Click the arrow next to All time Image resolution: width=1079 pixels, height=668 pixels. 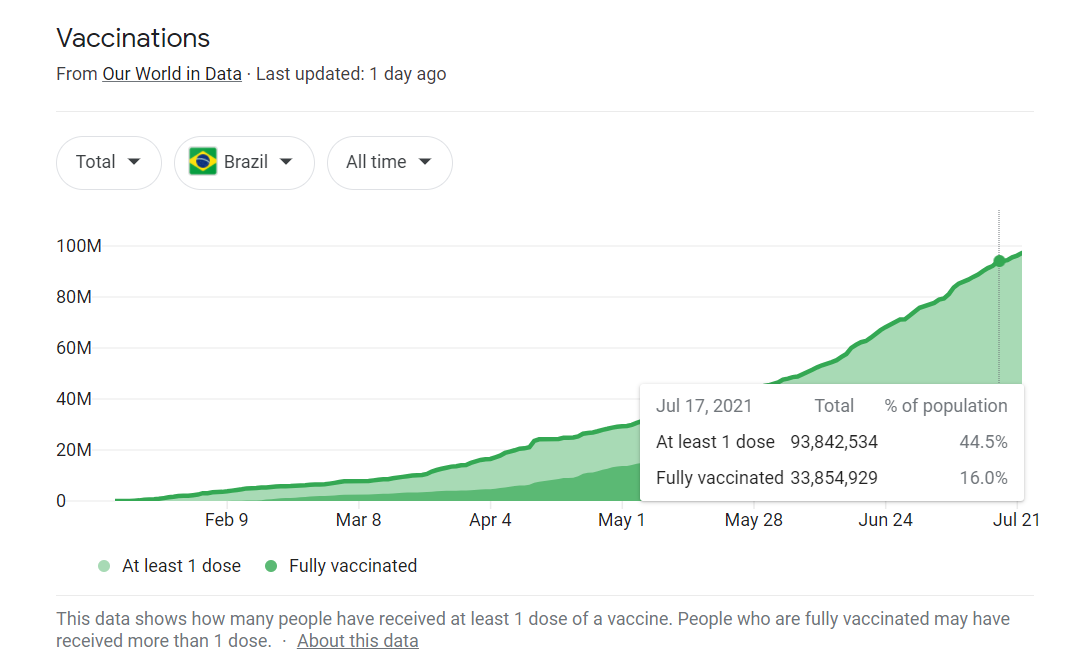(425, 162)
